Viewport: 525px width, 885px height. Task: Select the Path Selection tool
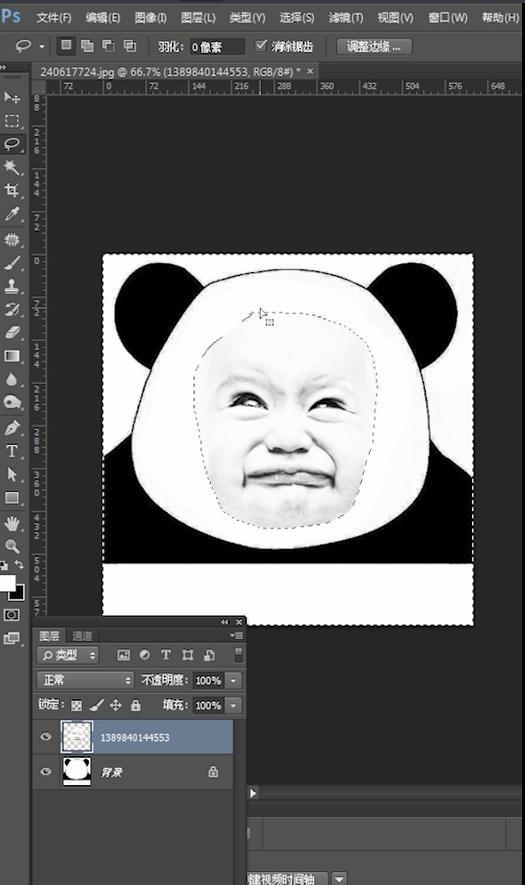(x=12, y=474)
